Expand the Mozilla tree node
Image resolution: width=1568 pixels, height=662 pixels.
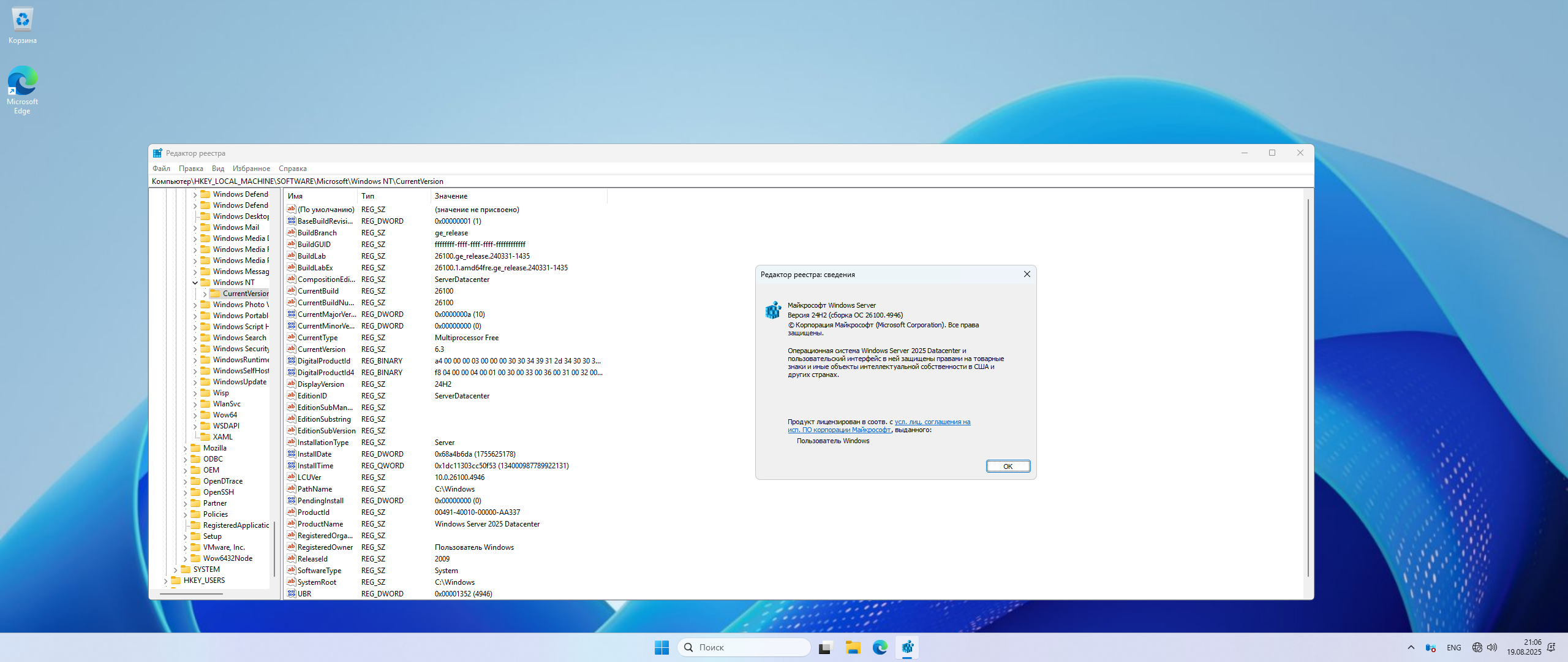[186, 448]
